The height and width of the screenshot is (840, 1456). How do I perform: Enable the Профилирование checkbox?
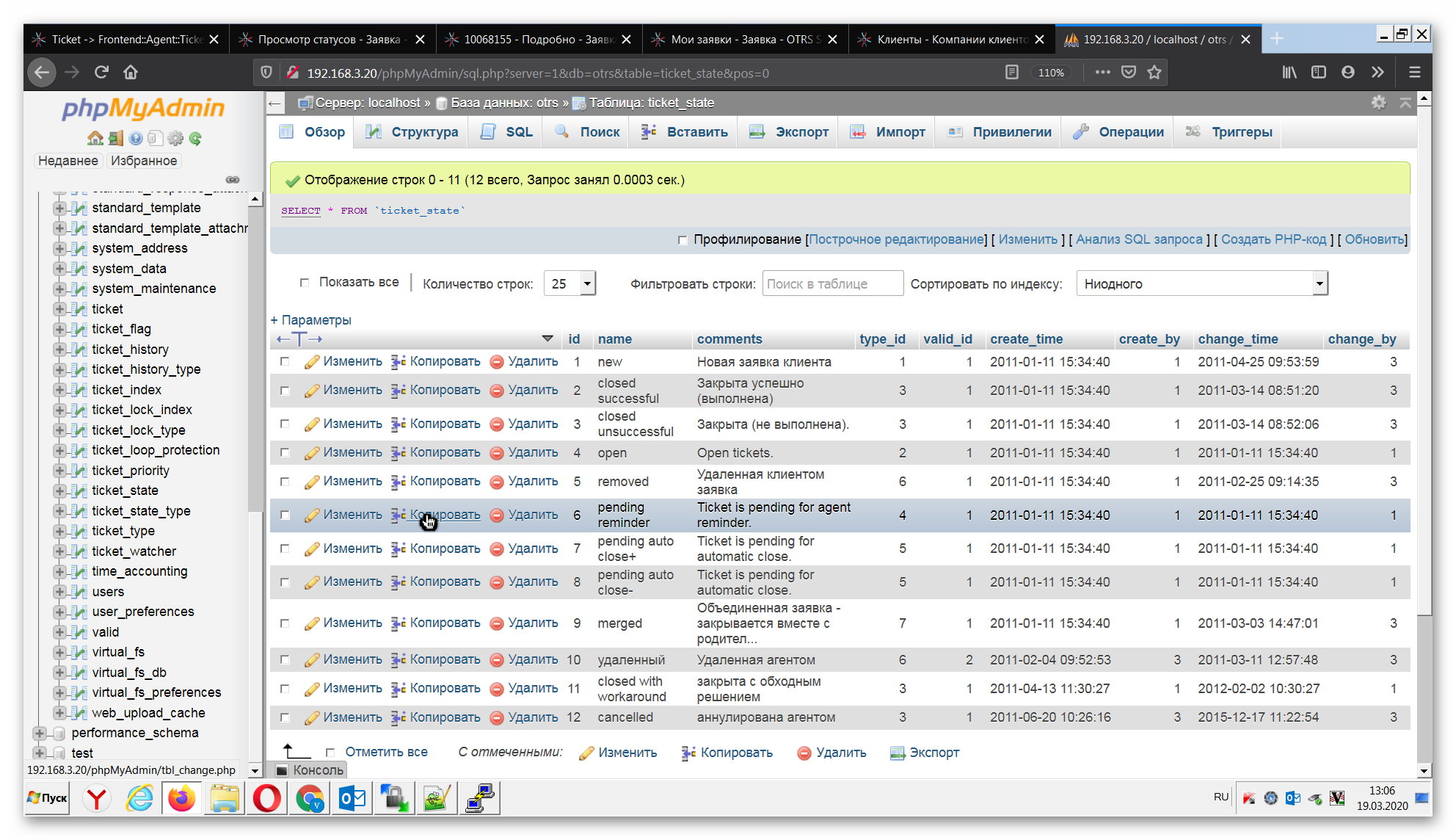(x=682, y=240)
